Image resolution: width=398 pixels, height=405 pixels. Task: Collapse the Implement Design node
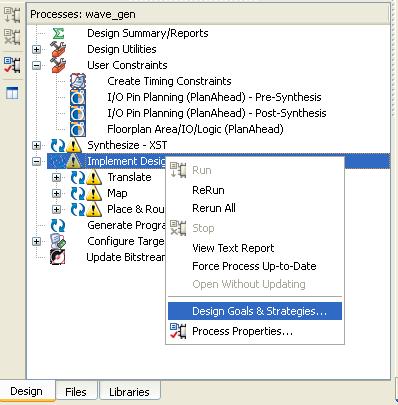[36, 161]
